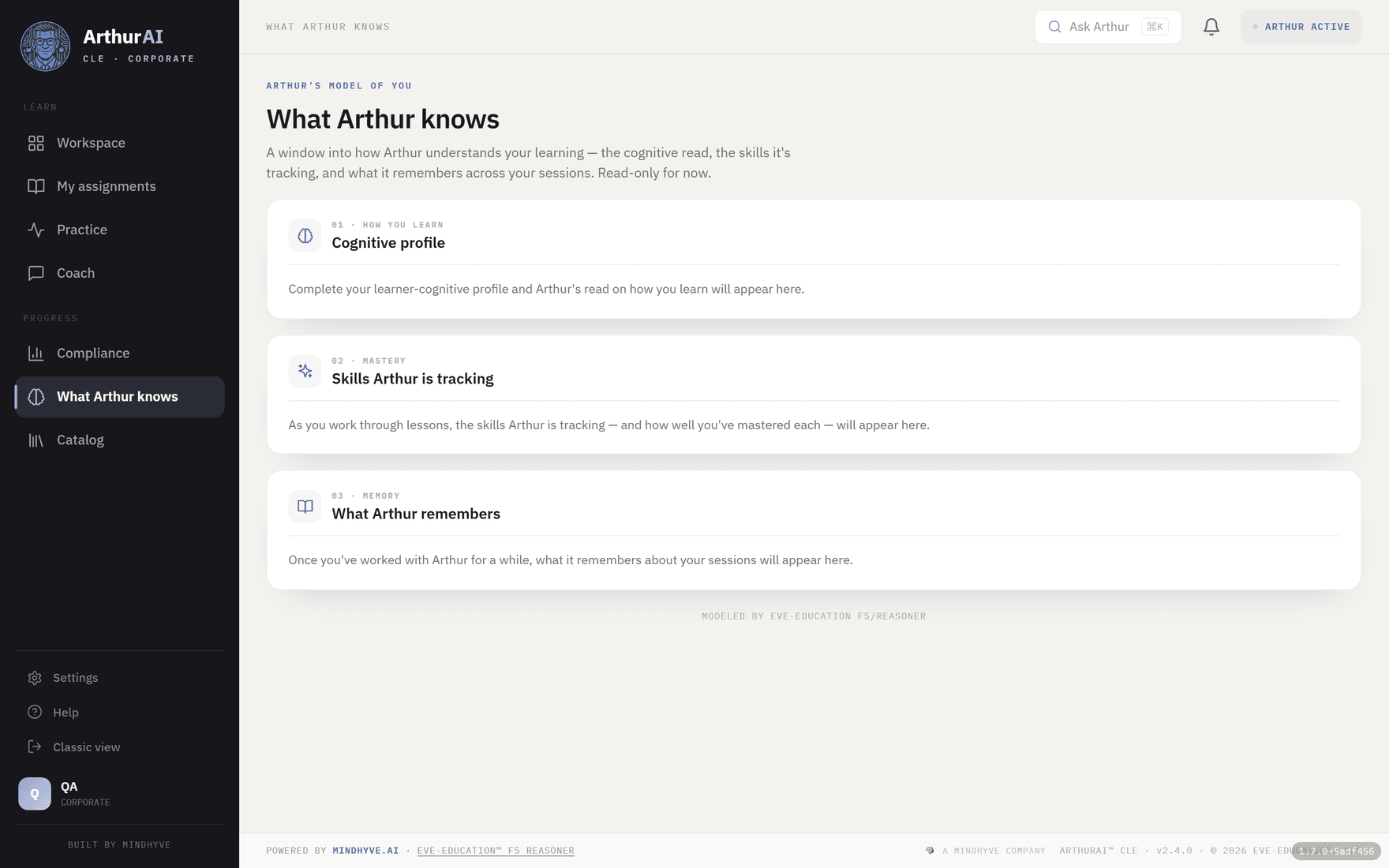Click the What Arthur knows page title

(383, 119)
